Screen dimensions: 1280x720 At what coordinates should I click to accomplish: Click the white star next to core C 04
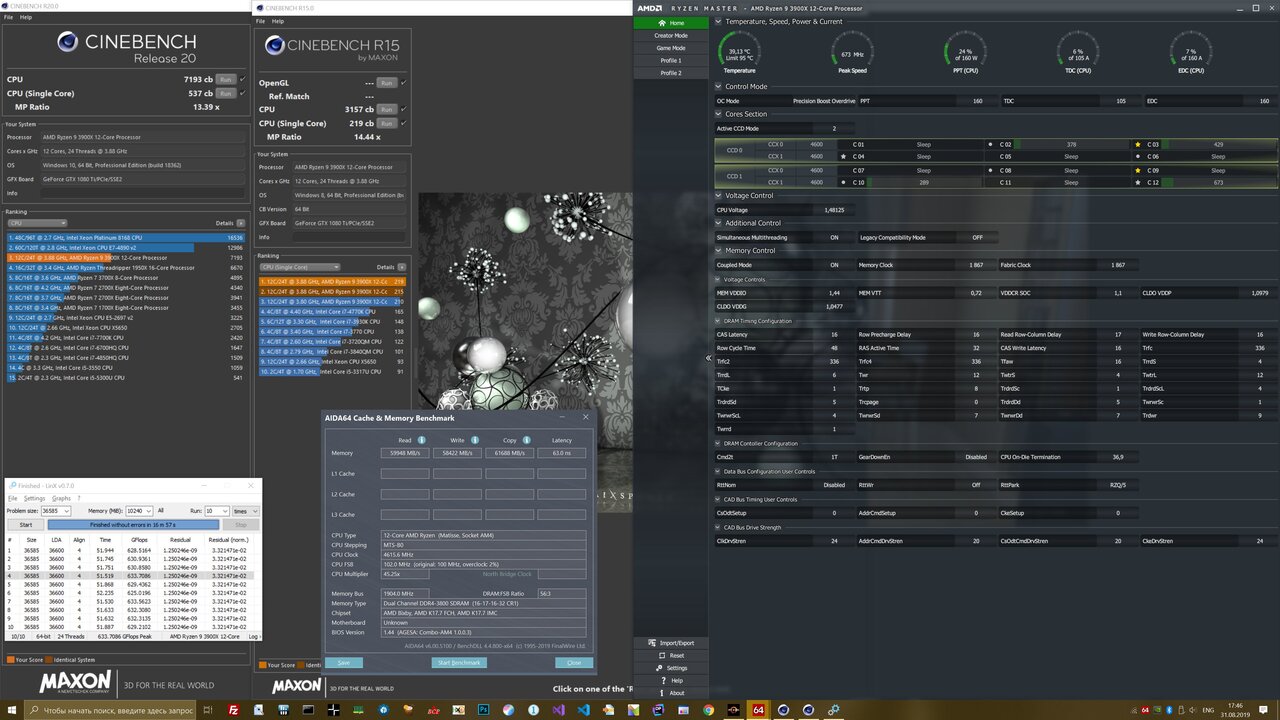[x=843, y=156]
